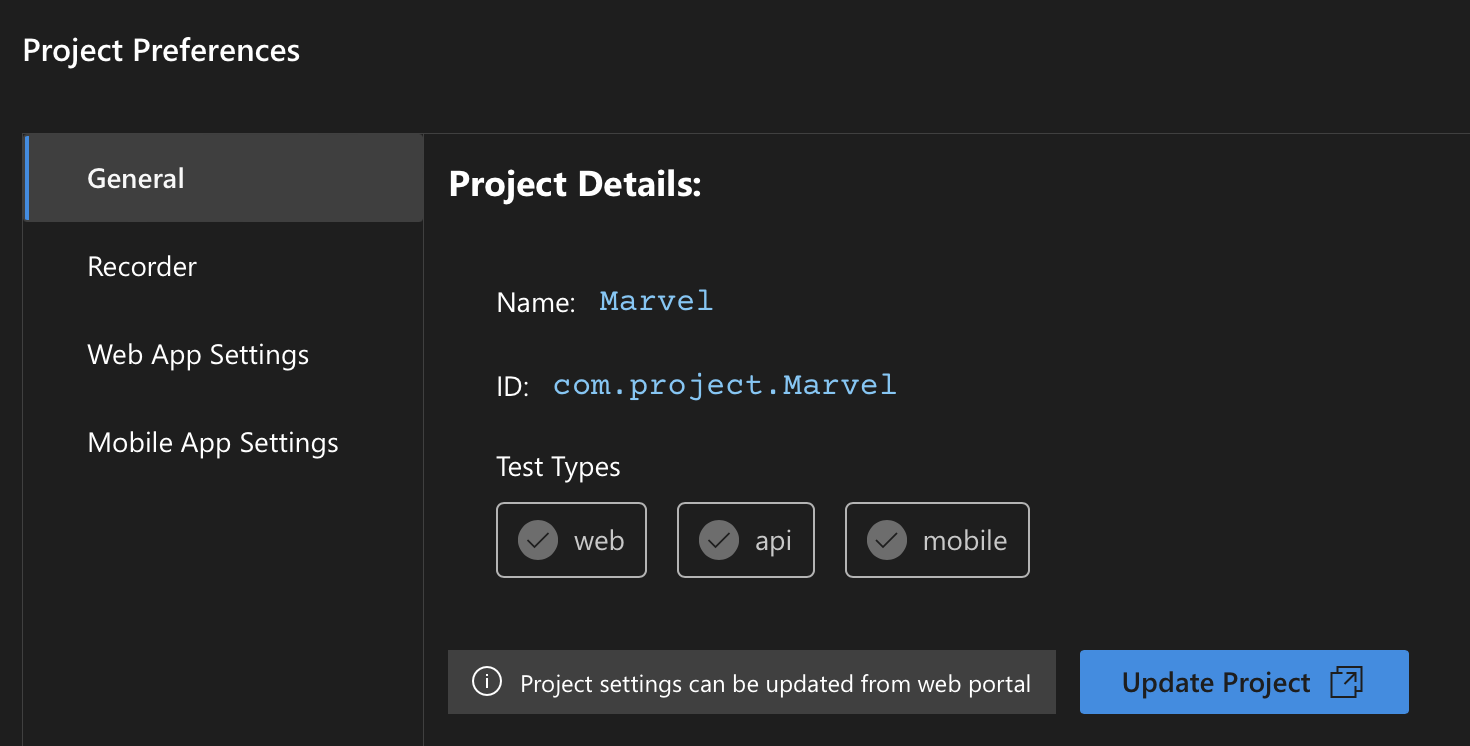
Task: Open Mobile App Settings tab
Action: tap(224, 442)
